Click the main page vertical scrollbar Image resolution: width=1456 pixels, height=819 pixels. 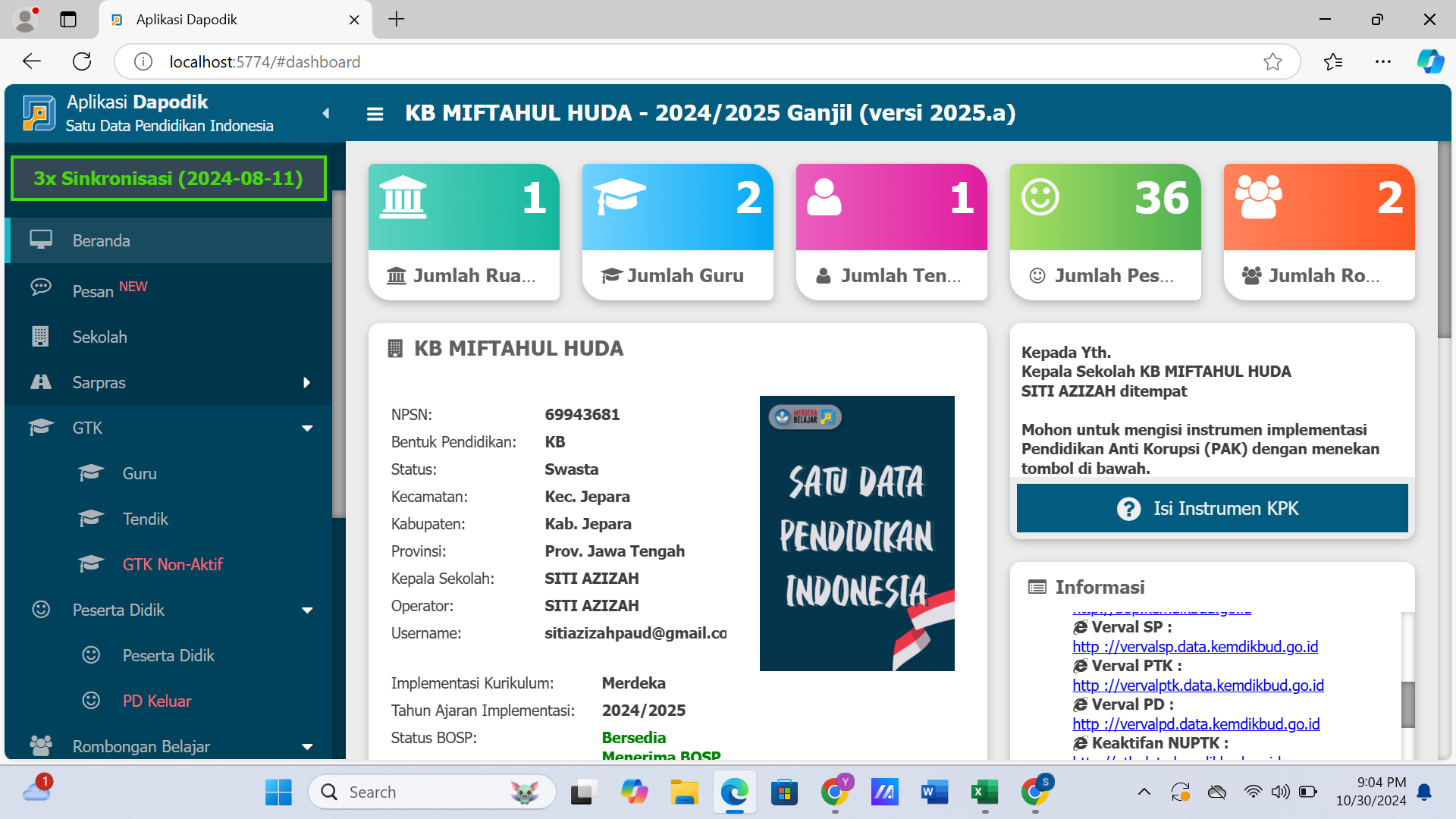[1444, 240]
